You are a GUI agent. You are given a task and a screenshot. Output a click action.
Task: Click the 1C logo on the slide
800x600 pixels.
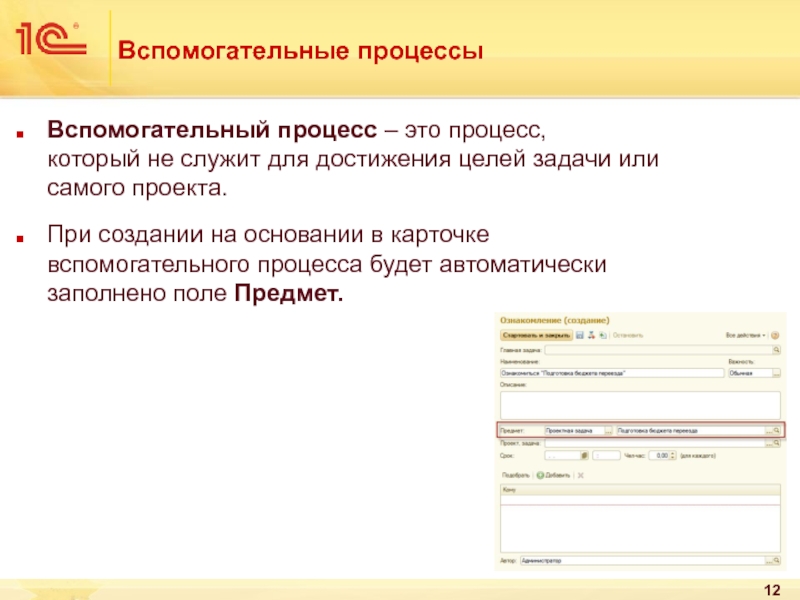[x=51, y=38]
